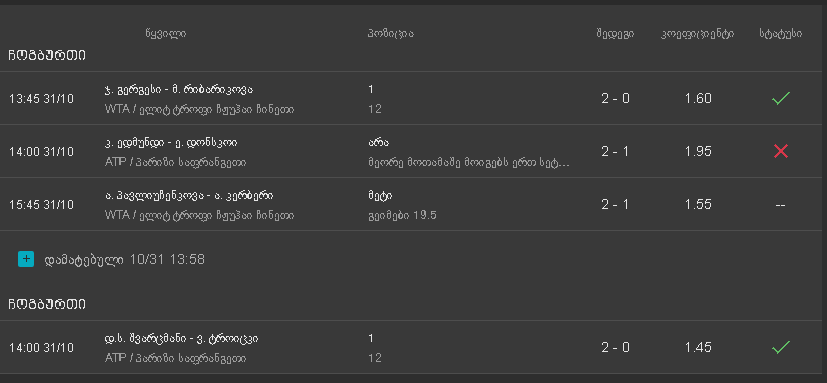Click the position column header
This screenshot has height=383, width=827.
391,34
